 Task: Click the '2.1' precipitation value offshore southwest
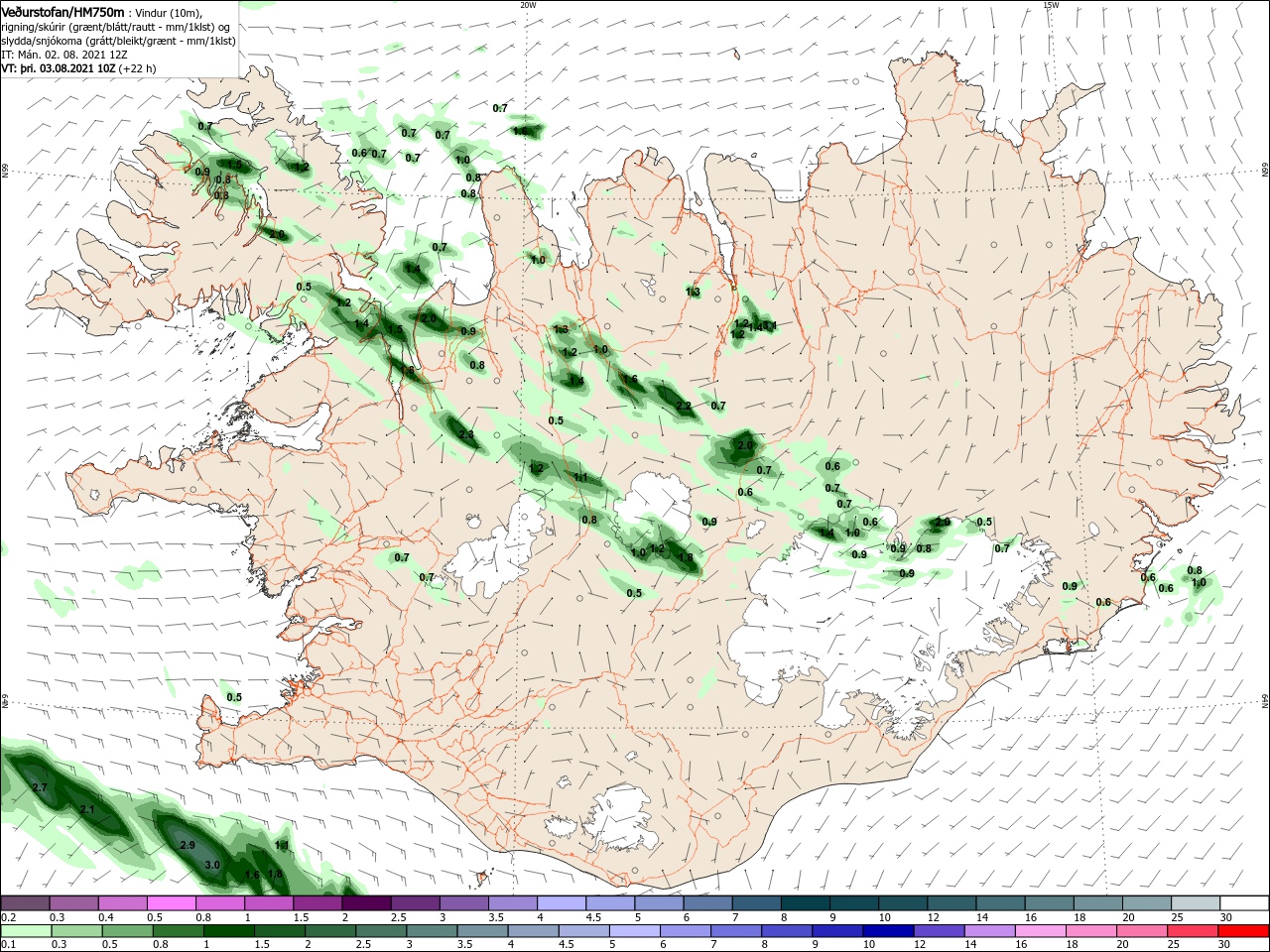[x=87, y=810]
